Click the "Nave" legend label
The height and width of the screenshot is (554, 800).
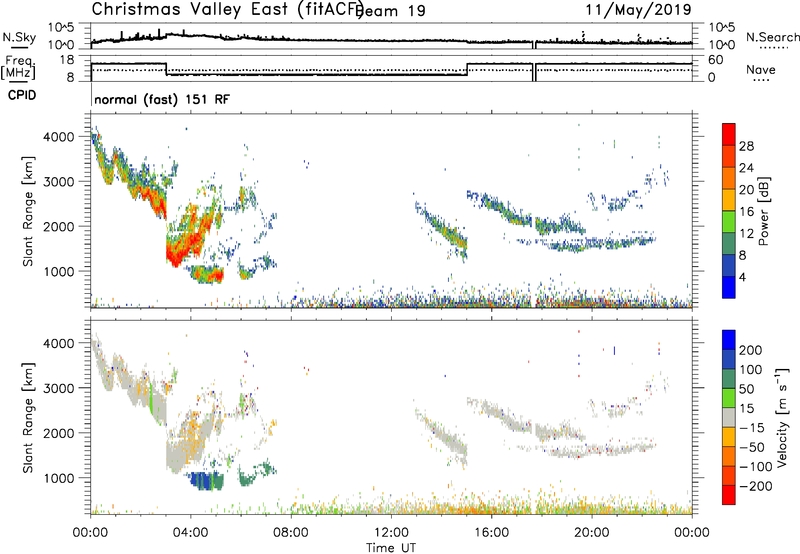tap(761, 69)
